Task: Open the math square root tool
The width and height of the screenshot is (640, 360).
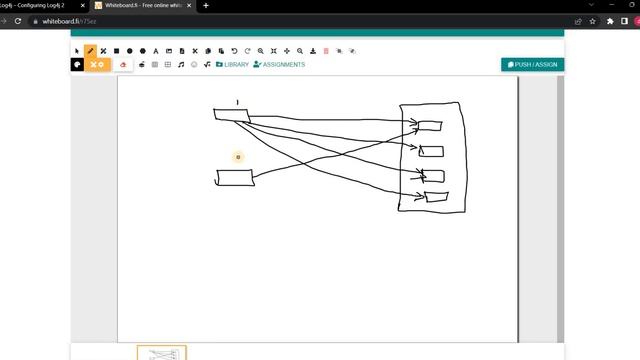Action: [x=207, y=64]
